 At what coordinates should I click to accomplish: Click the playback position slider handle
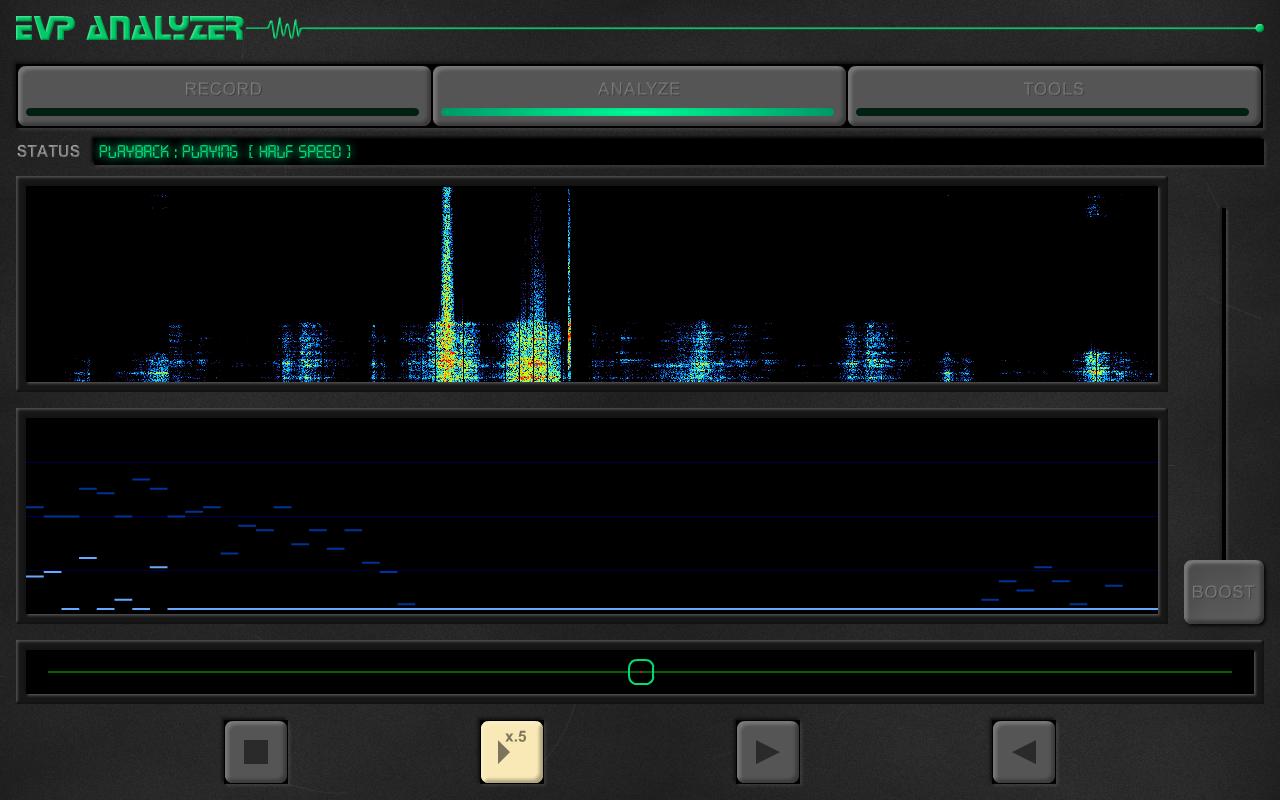[x=641, y=672]
